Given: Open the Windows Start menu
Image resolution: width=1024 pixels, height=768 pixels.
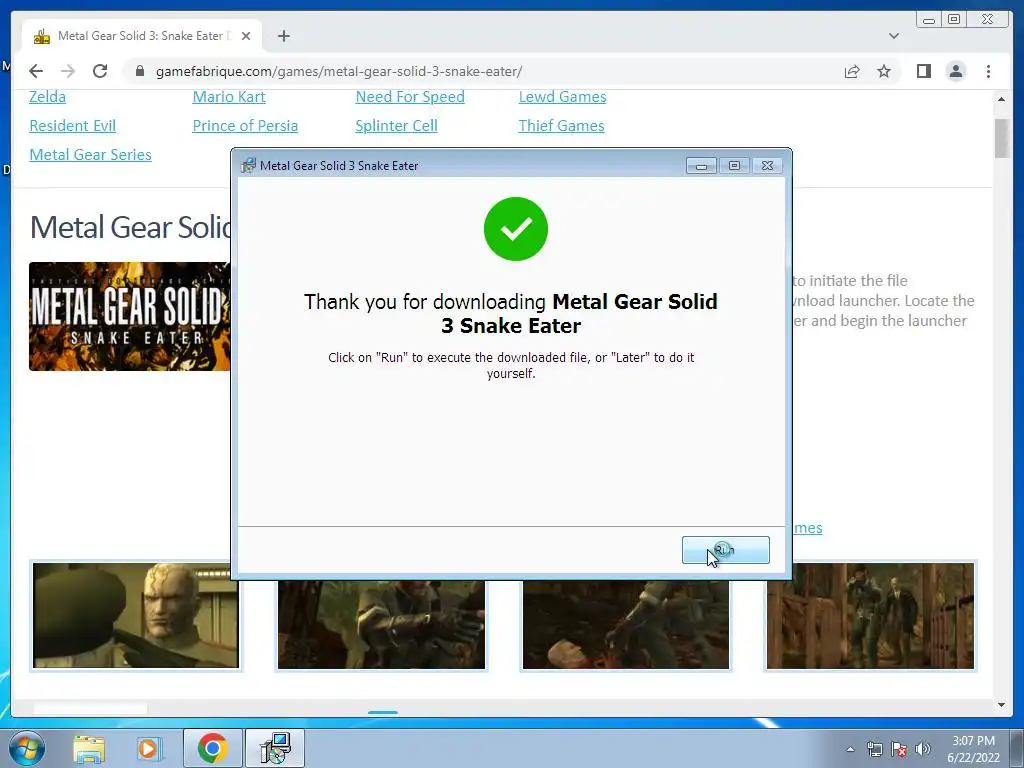Looking at the screenshot, I should coord(27,748).
